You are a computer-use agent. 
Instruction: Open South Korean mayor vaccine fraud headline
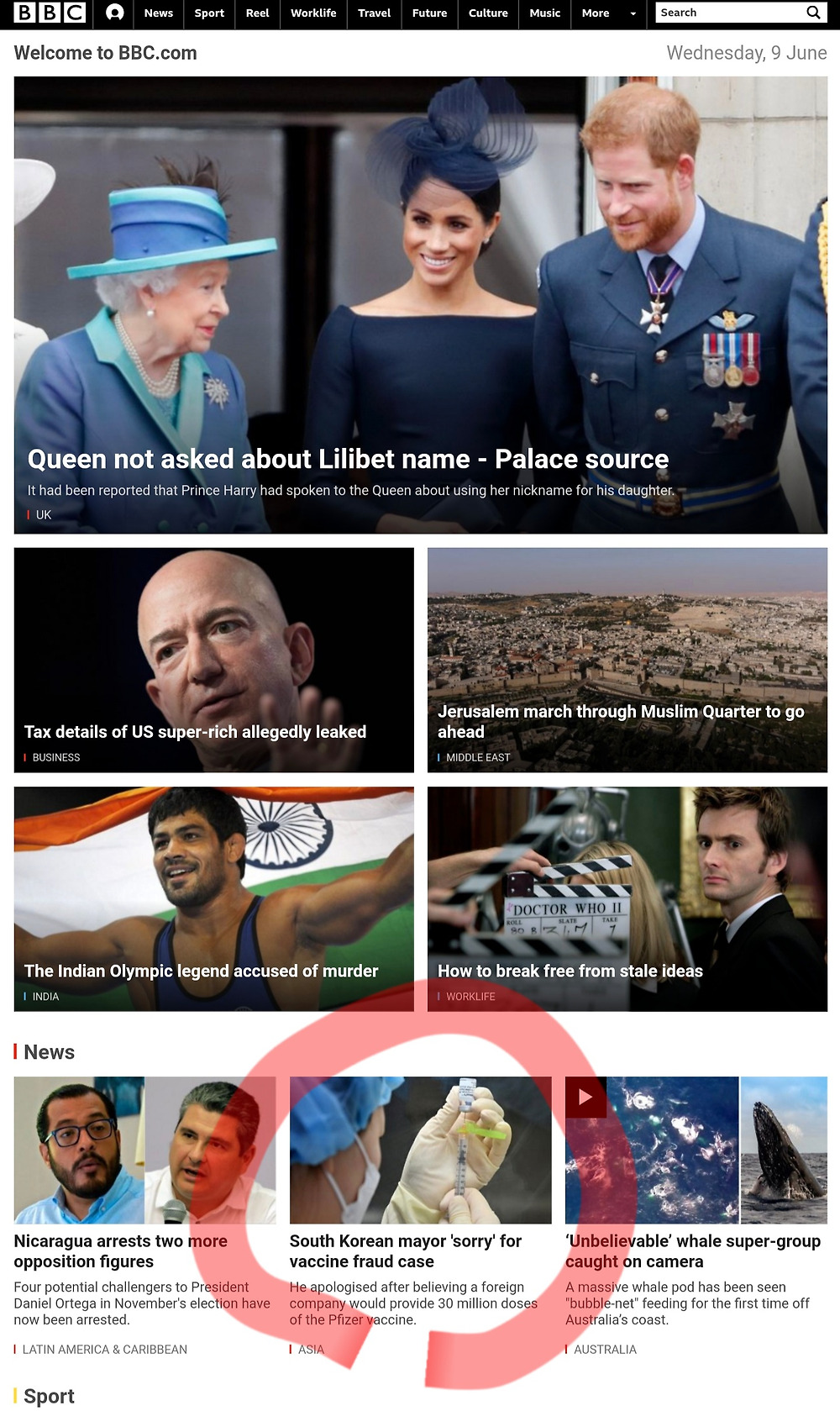(406, 1251)
